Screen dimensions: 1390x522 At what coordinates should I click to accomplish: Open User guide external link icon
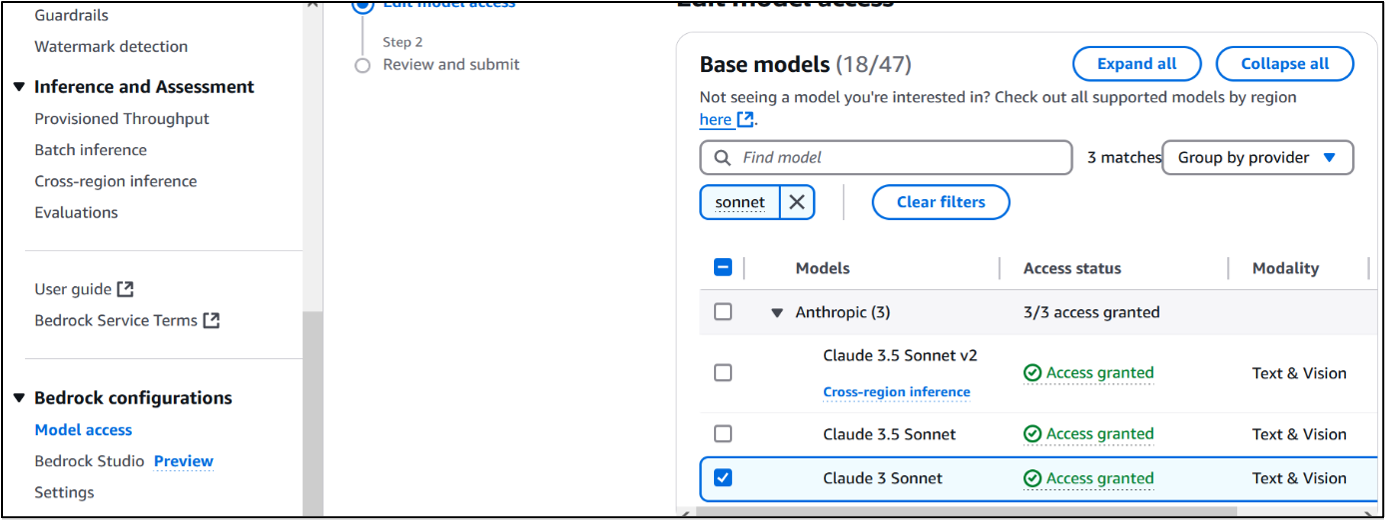tap(125, 289)
